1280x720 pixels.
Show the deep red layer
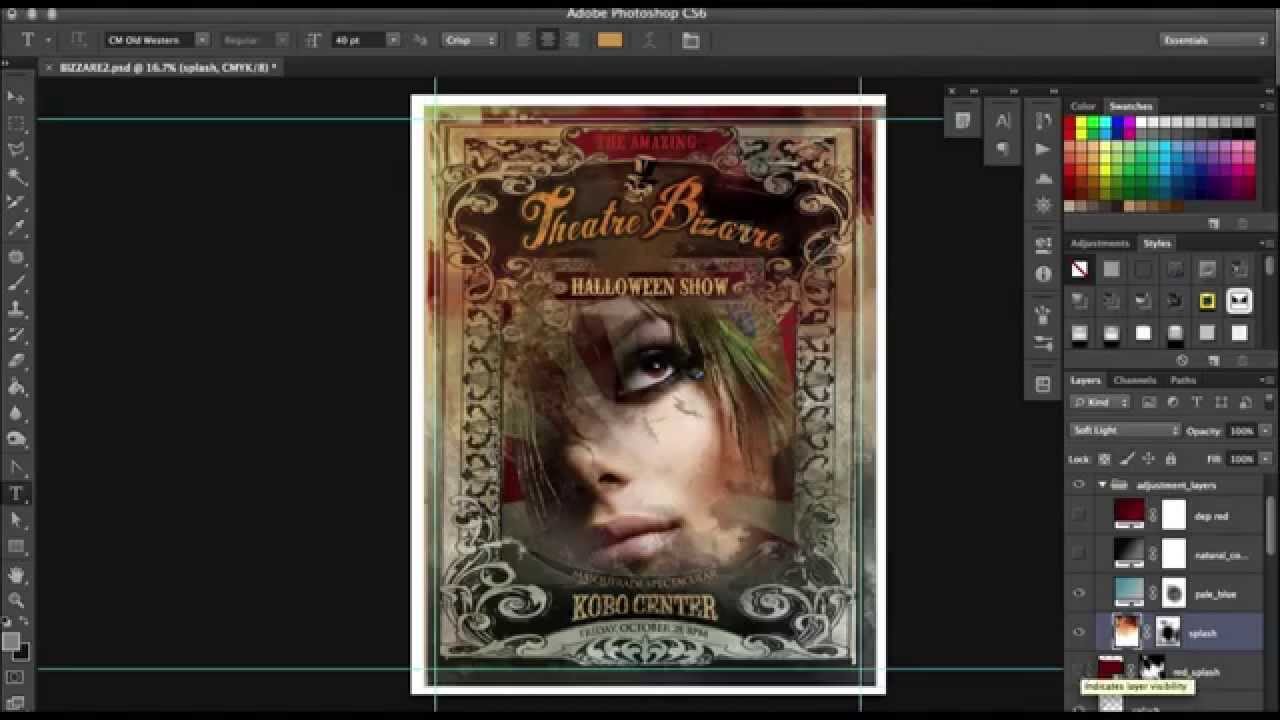coord(1078,516)
